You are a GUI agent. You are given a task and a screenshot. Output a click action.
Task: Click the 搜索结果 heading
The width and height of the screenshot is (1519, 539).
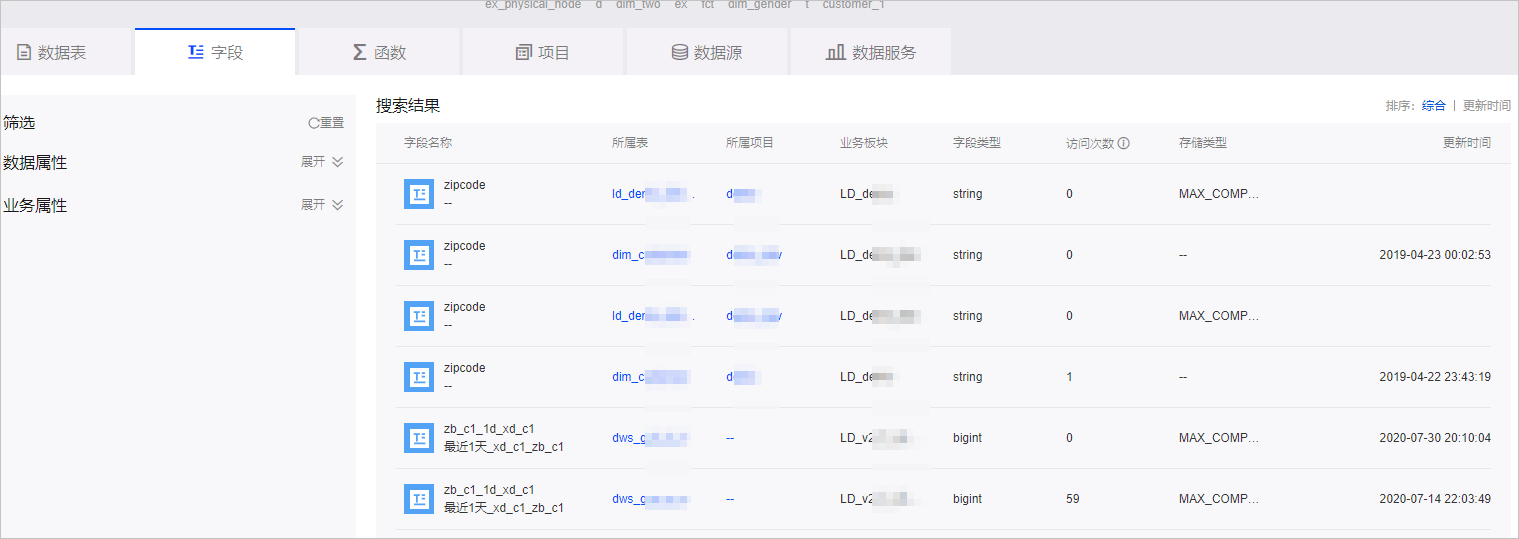tap(408, 105)
